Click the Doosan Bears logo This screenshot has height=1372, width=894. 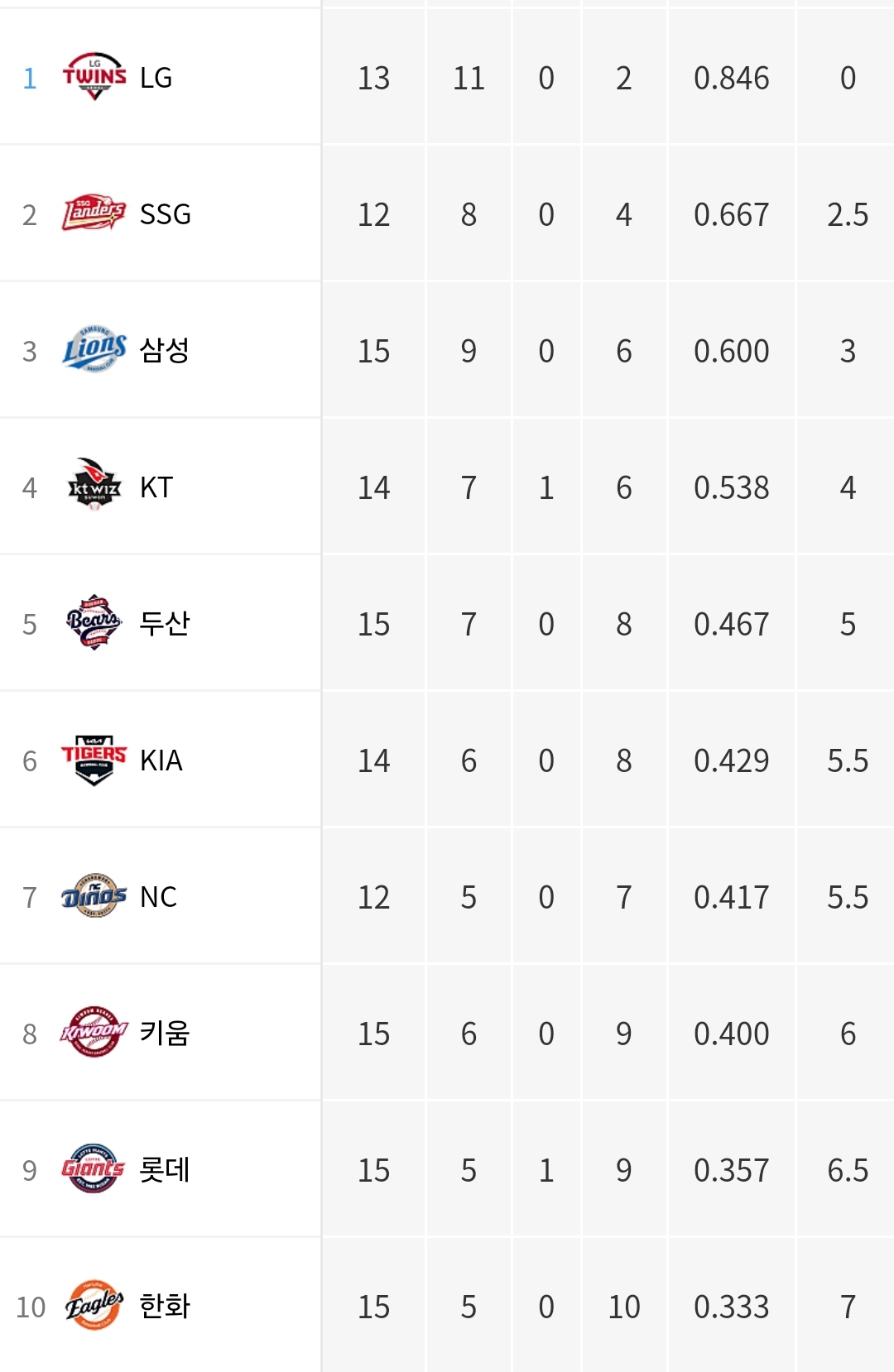(x=94, y=622)
